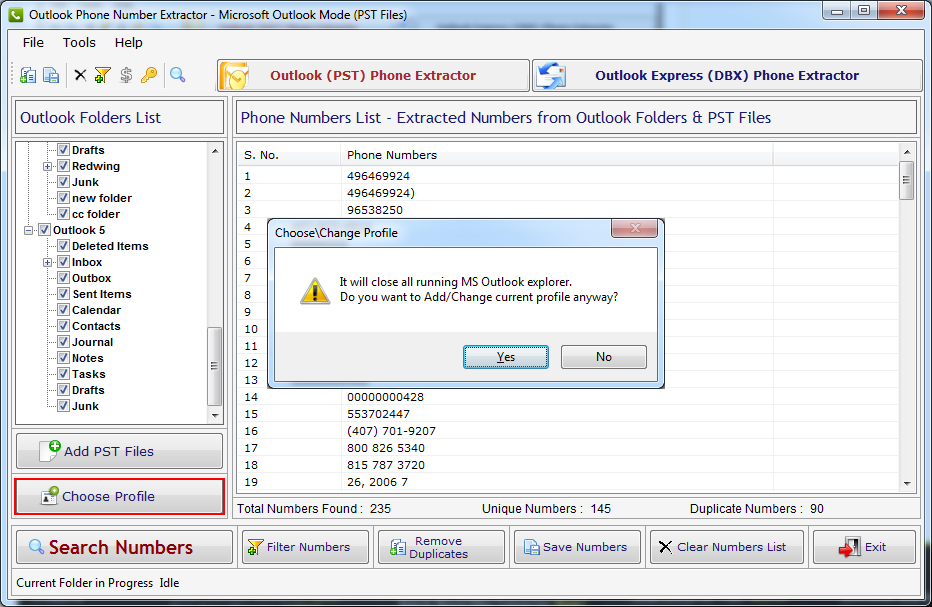Open the Help menu
Viewport: 932px width, 607px height.
point(128,43)
